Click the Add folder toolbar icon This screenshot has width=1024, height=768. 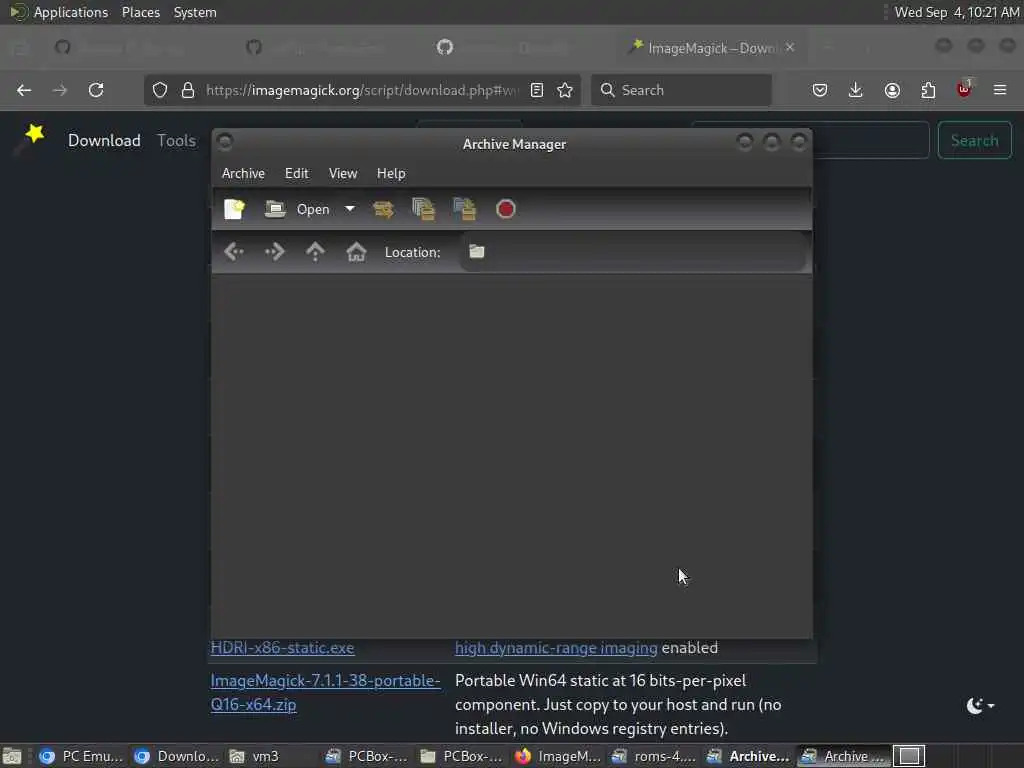tap(464, 209)
